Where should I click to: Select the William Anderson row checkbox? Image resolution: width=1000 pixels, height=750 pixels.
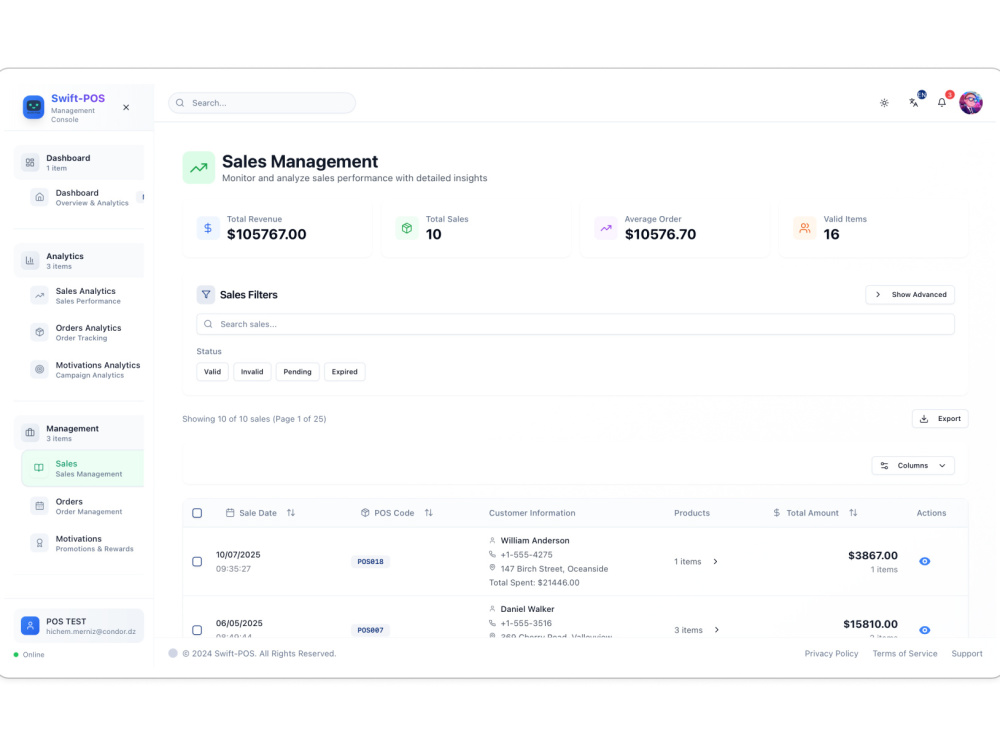197,562
